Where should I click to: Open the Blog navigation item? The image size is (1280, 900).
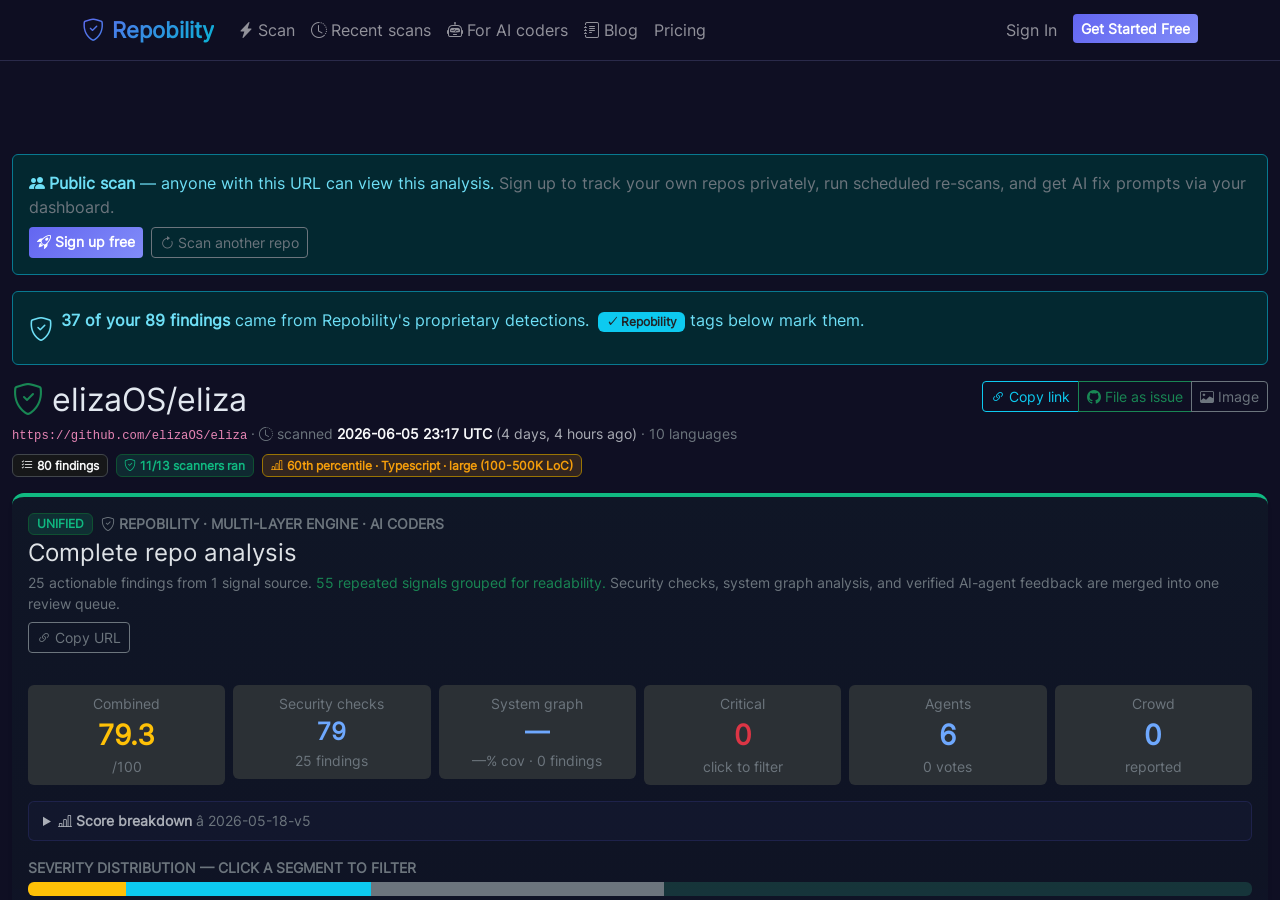click(x=611, y=30)
